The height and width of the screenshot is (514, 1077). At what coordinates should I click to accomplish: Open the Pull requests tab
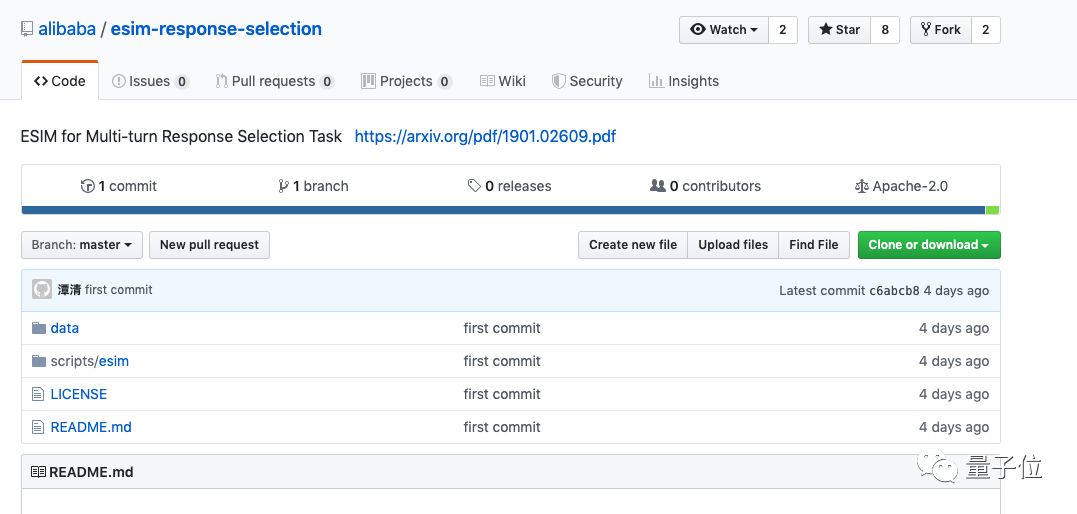point(273,81)
